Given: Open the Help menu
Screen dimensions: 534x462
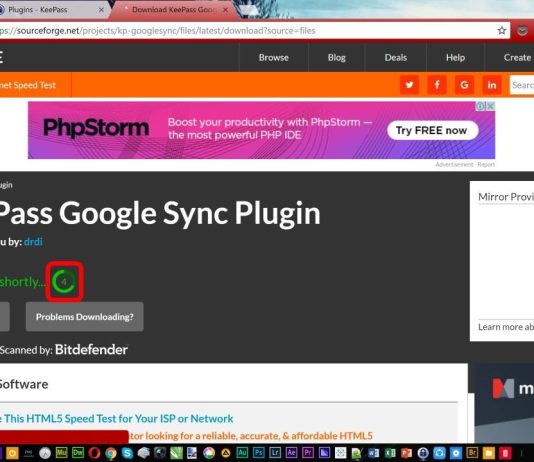Looking at the screenshot, I should (x=455, y=58).
